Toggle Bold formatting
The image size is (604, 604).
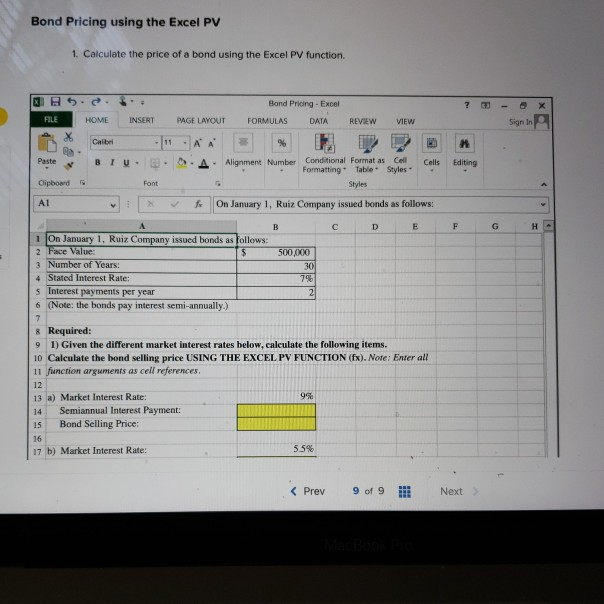(x=97, y=163)
